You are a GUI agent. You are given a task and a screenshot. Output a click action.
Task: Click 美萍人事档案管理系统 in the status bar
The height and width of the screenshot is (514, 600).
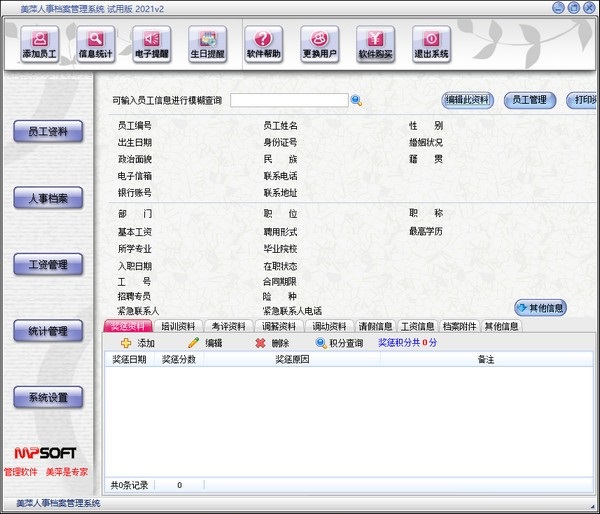pyautogui.click(x=58, y=503)
